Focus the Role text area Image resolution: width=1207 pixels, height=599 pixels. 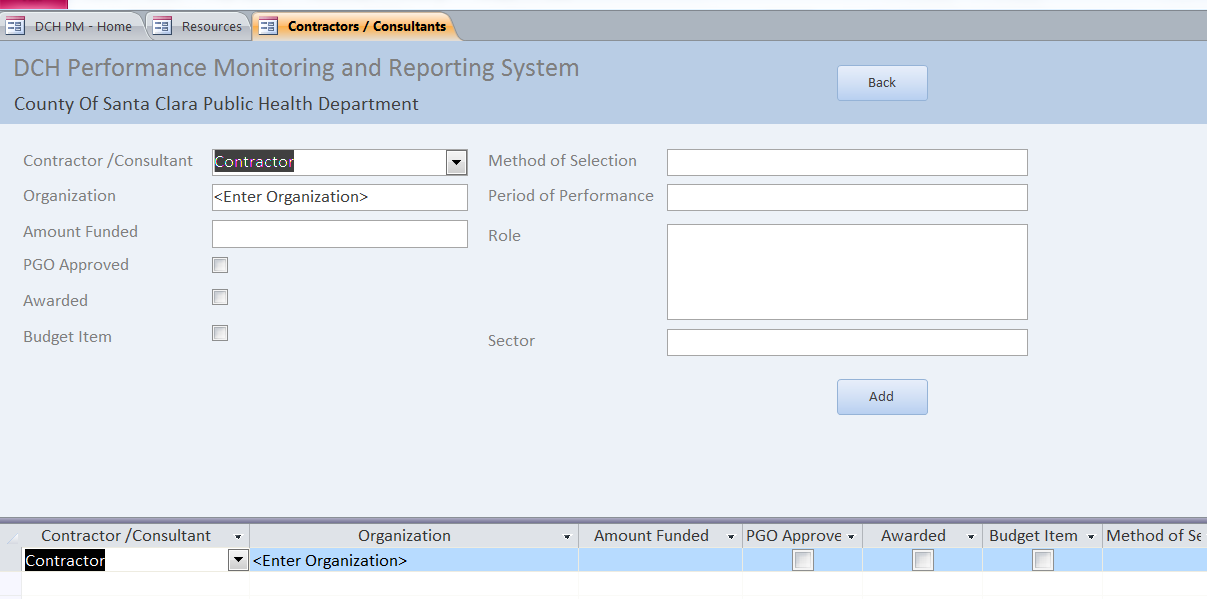pyautogui.click(x=847, y=272)
